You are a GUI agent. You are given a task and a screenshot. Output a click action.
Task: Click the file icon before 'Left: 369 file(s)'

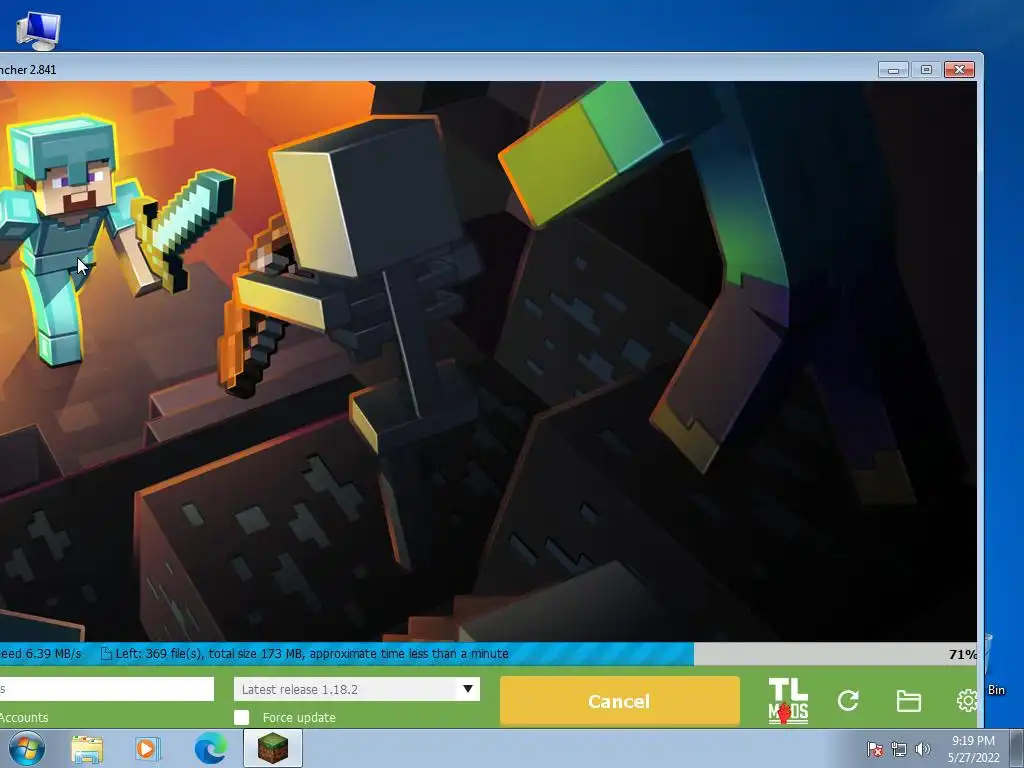coord(106,654)
